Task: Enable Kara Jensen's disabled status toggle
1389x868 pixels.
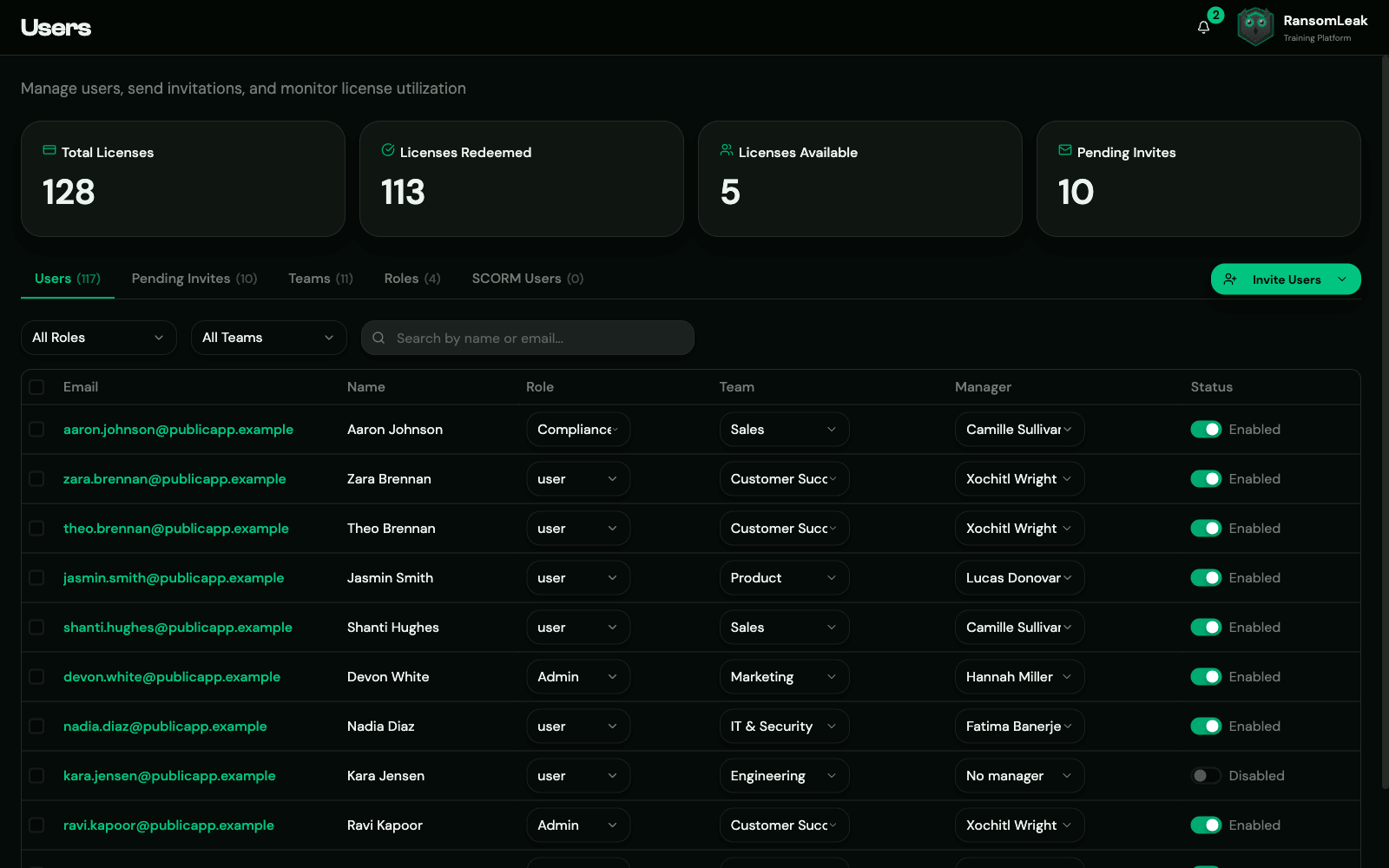Action: tap(1206, 776)
